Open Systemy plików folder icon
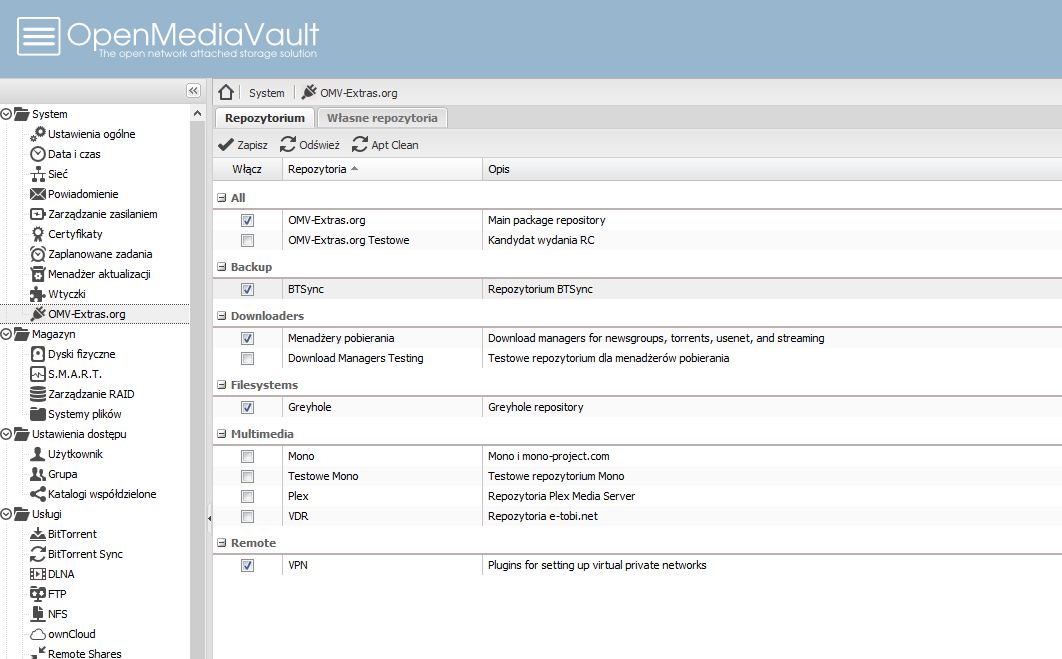This screenshot has width=1062, height=659. (38, 414)
